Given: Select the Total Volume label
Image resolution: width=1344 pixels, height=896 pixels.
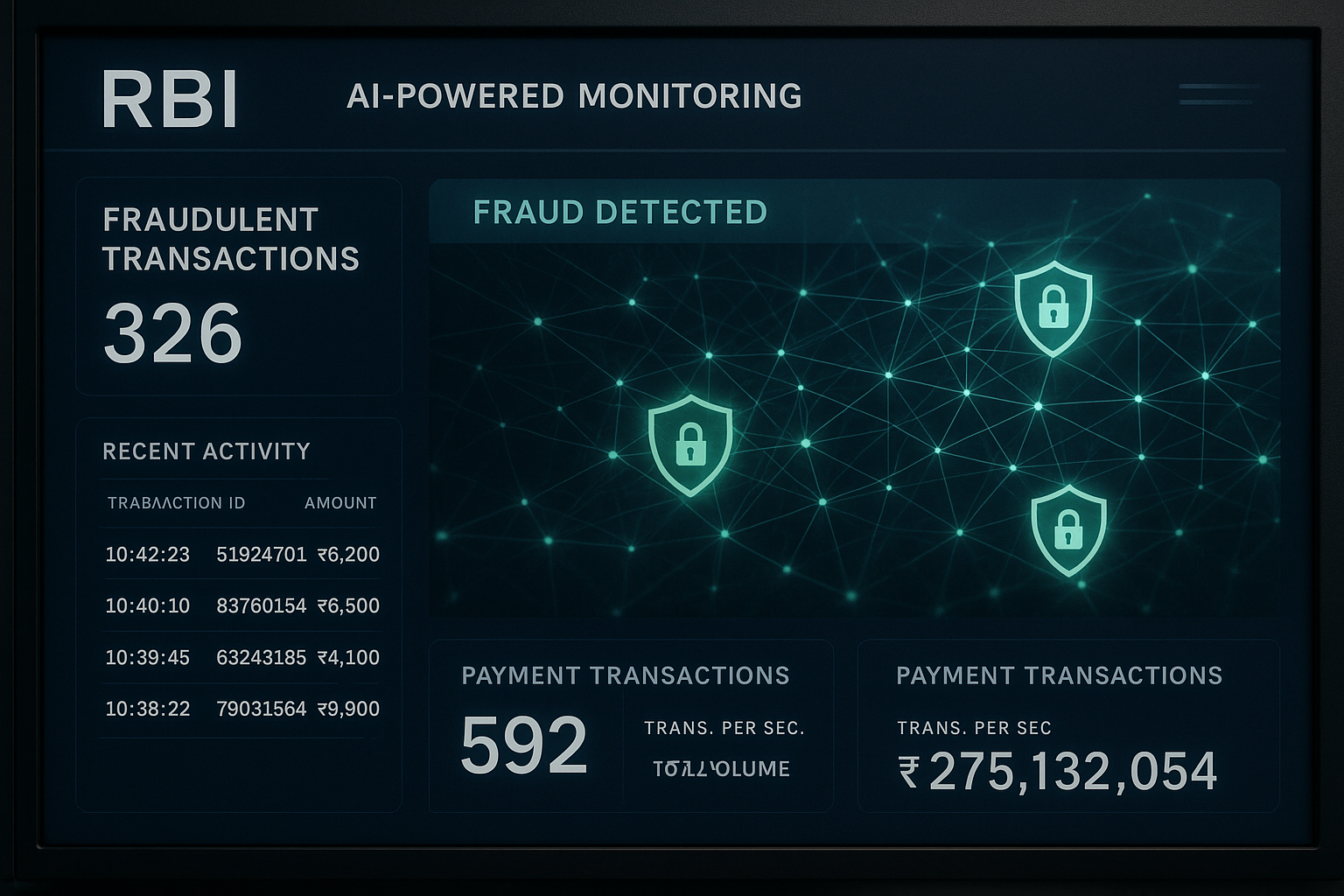Looking at the screenshot, I should click(722, 769).
